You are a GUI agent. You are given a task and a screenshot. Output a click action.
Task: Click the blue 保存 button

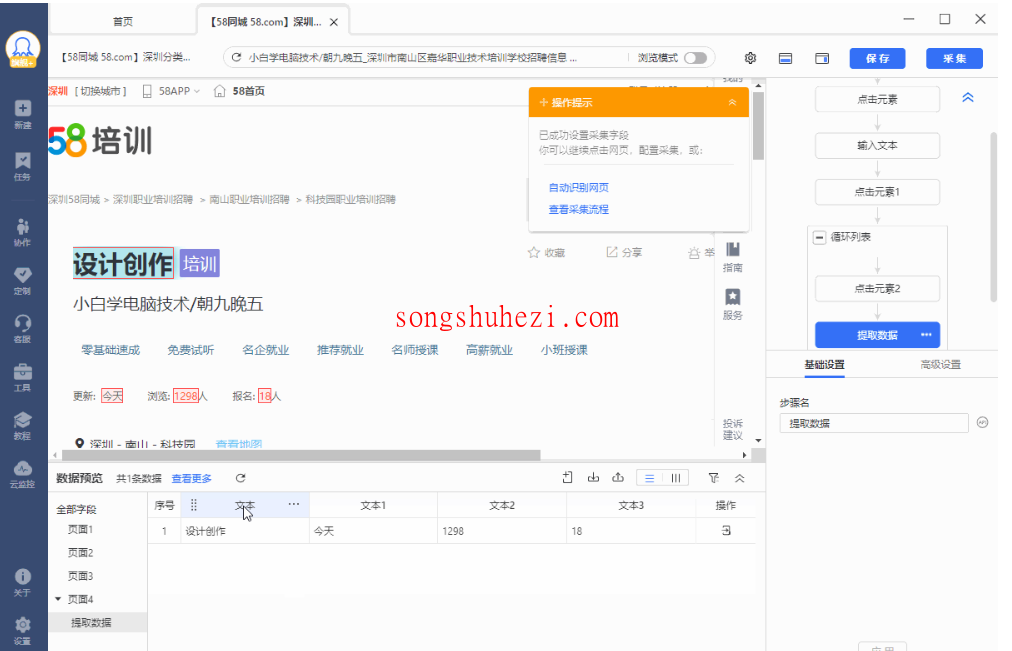pos(877,58)
